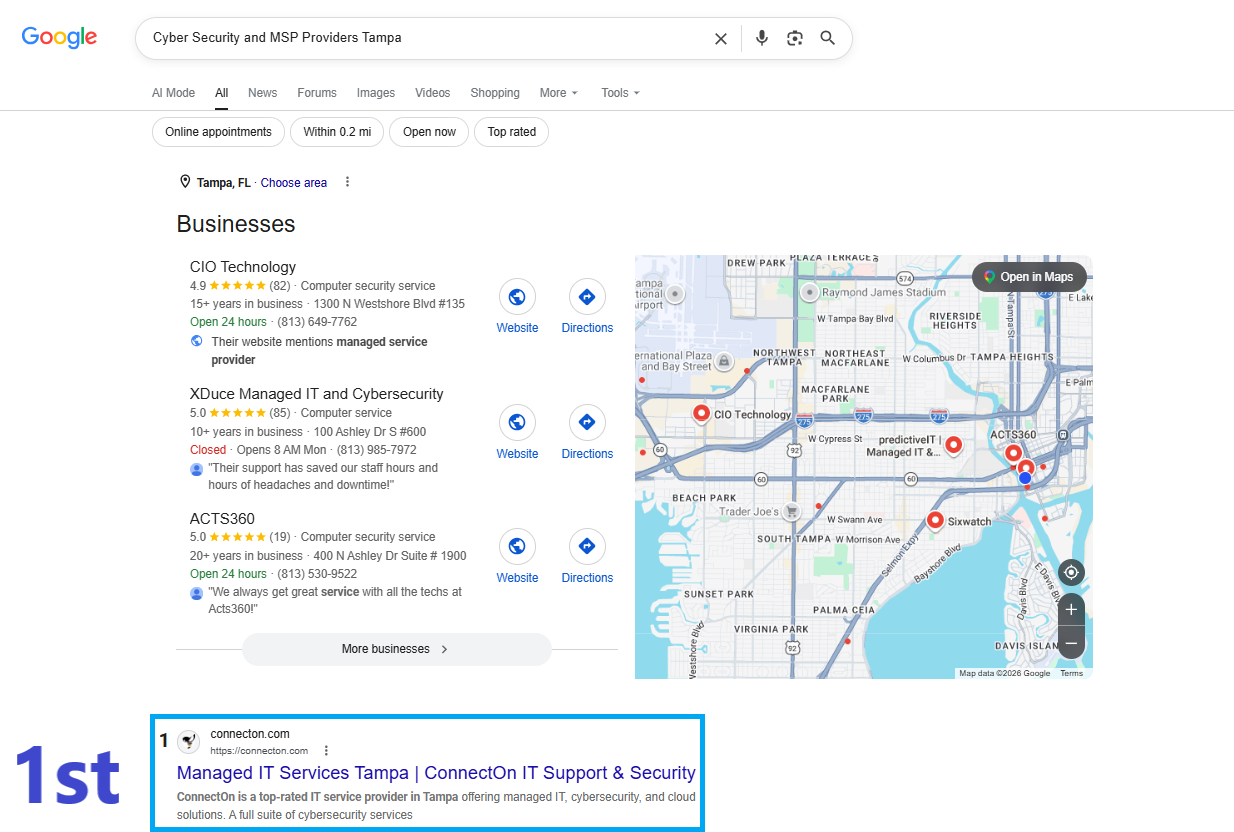Switch to AI Mode tab
Image resolution: width=1234 pixels, height=832 pixels.
(x=173, y=93)
